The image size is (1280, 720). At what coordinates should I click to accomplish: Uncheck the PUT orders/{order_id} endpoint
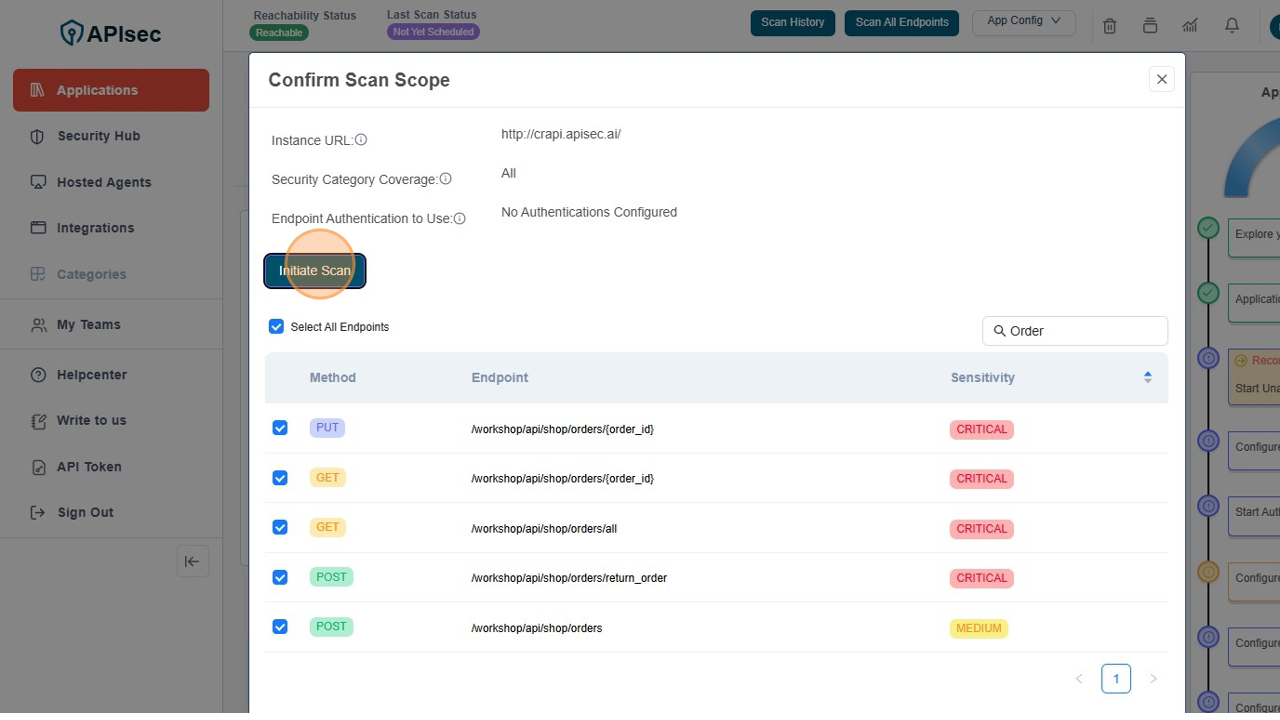pyautogui.click(x=280, y=427)
